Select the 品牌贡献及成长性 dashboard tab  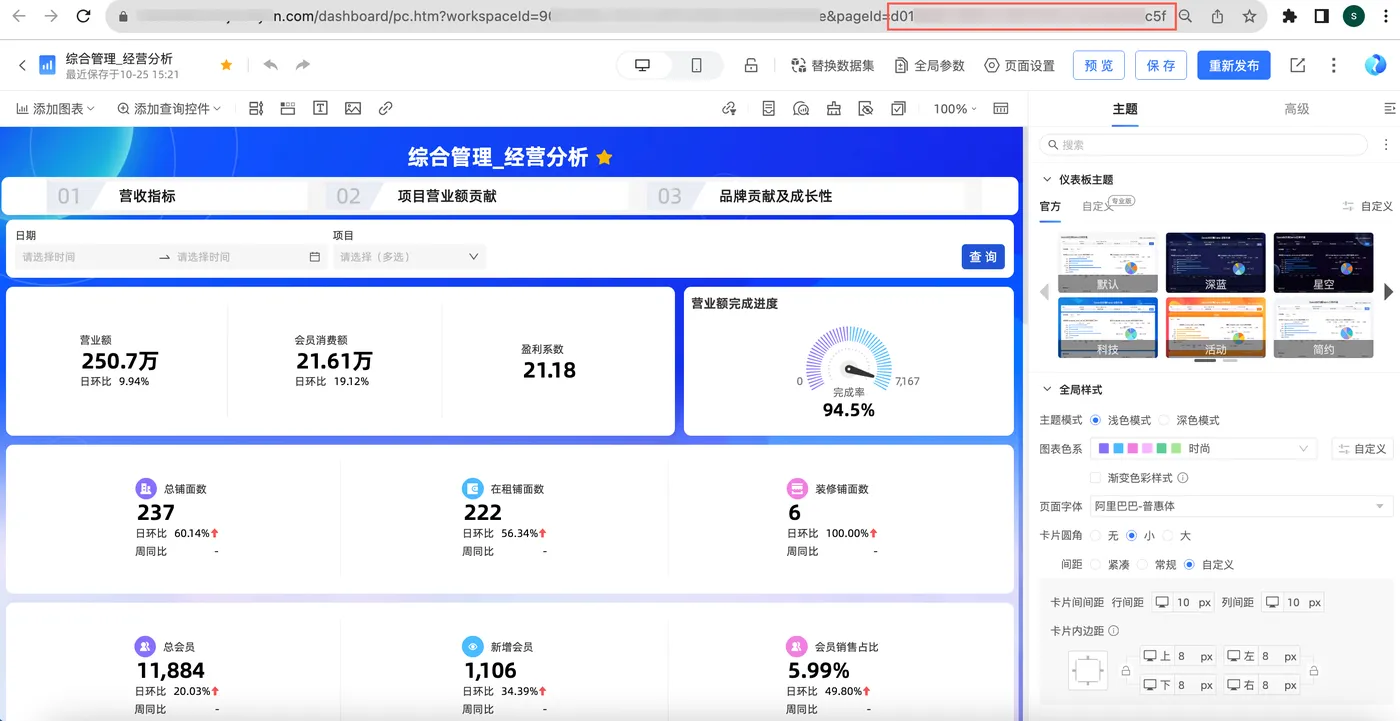coord(776,196)
